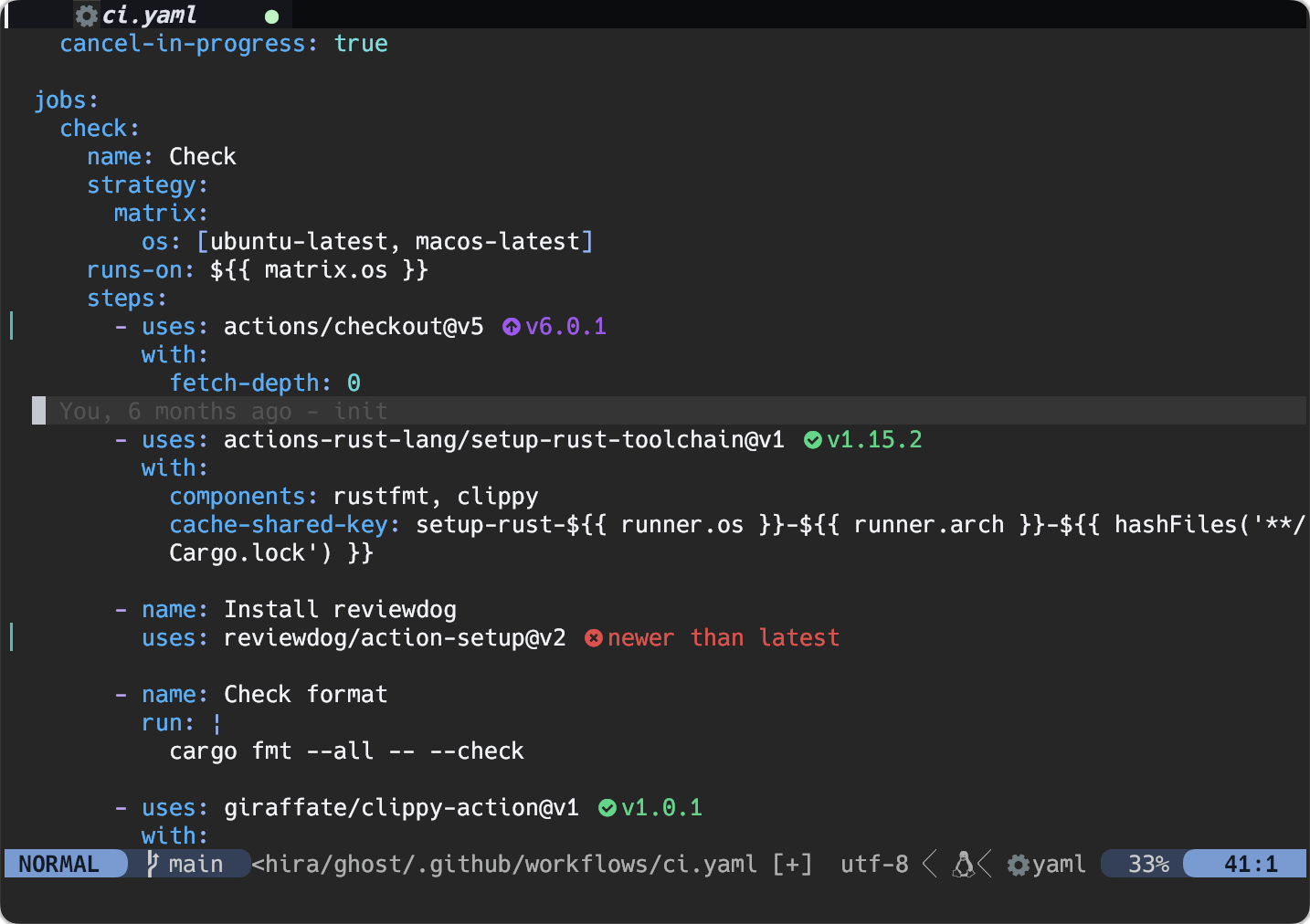Click the green 'v1.15.2' version hint
The height and width of the screenshot is (924, 1310).
(874, 440)
